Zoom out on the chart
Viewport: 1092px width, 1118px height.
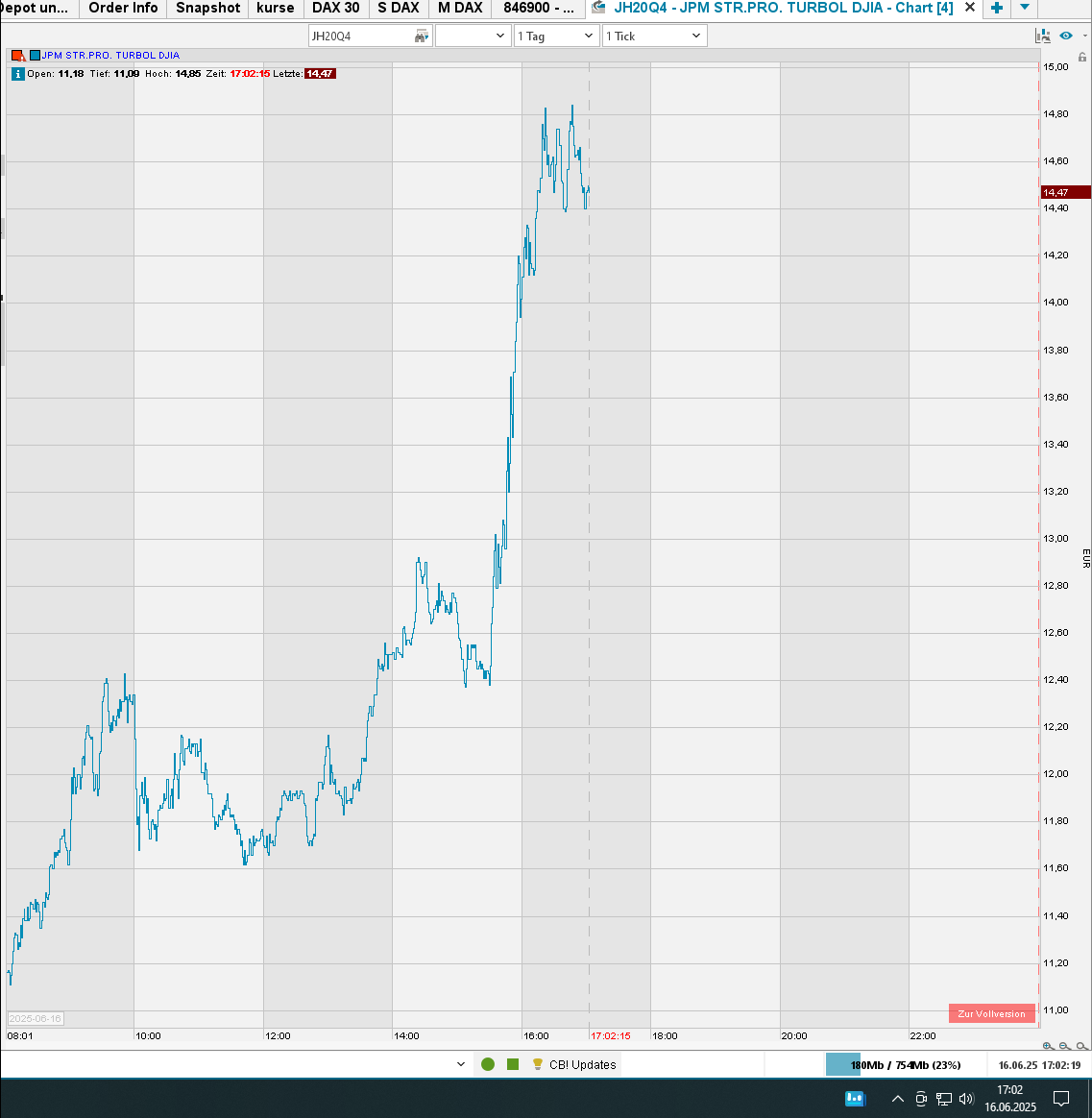click(x=1065, y=1046)
